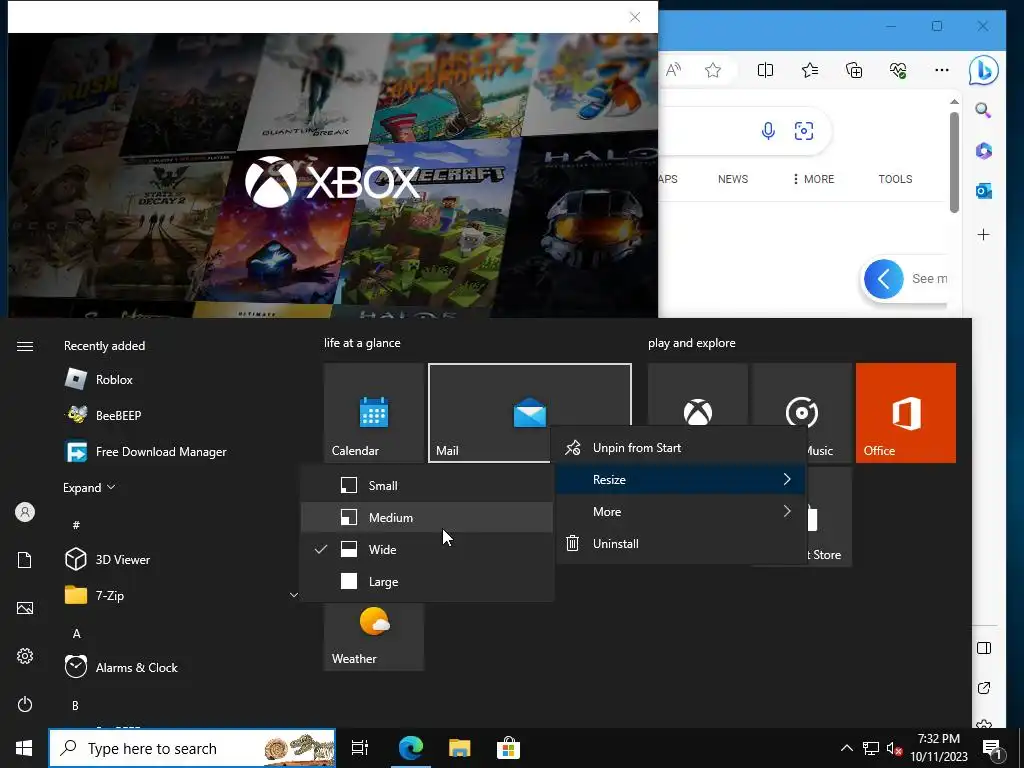
Task: Open Settings gear in Start sidebar
Action: tap(25, 656)
